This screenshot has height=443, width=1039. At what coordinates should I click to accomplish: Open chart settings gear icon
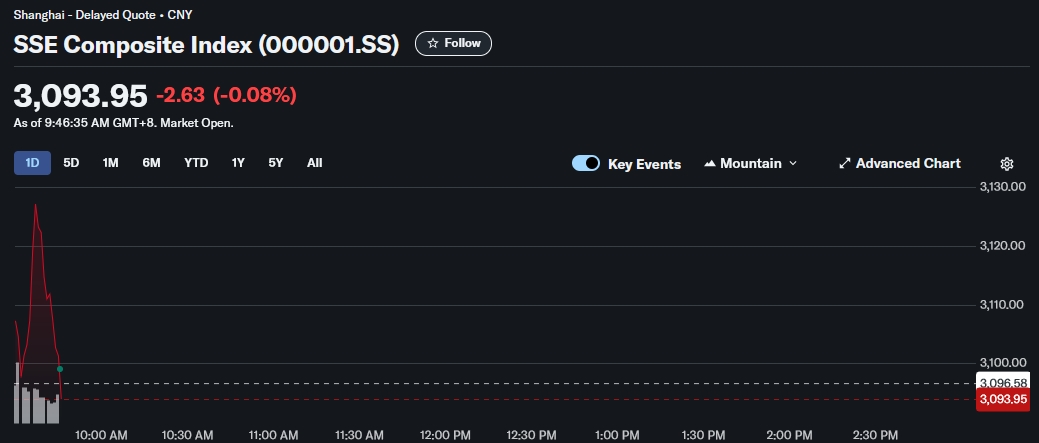point(1007,164)
